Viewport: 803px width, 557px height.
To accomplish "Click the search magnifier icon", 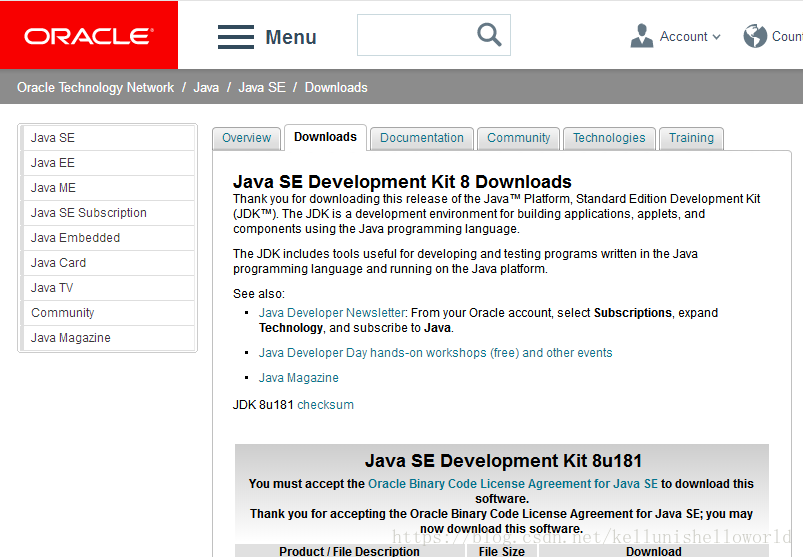I will (489, 35).
